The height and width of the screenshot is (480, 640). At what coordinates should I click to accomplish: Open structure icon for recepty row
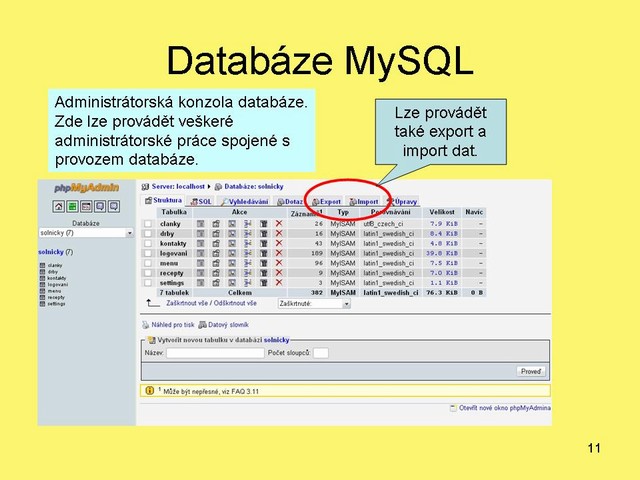click(x=216, y=273)
